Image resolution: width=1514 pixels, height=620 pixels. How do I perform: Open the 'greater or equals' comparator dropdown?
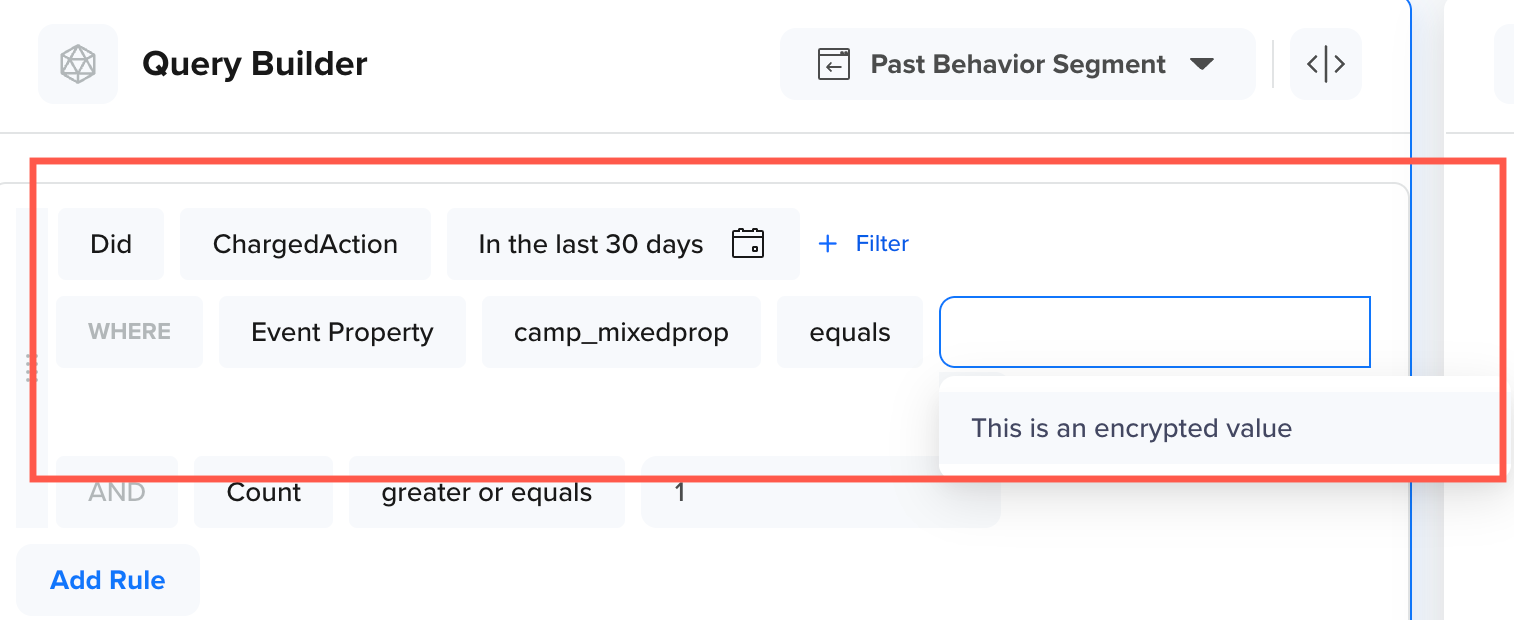486,492
